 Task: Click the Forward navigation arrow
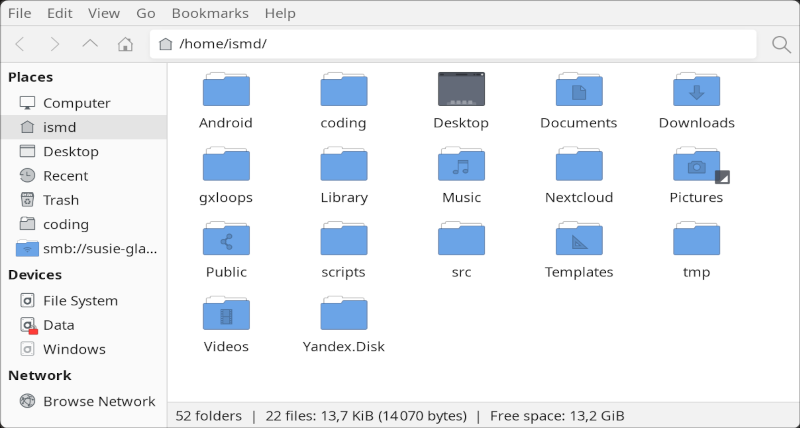click(55, 44)
